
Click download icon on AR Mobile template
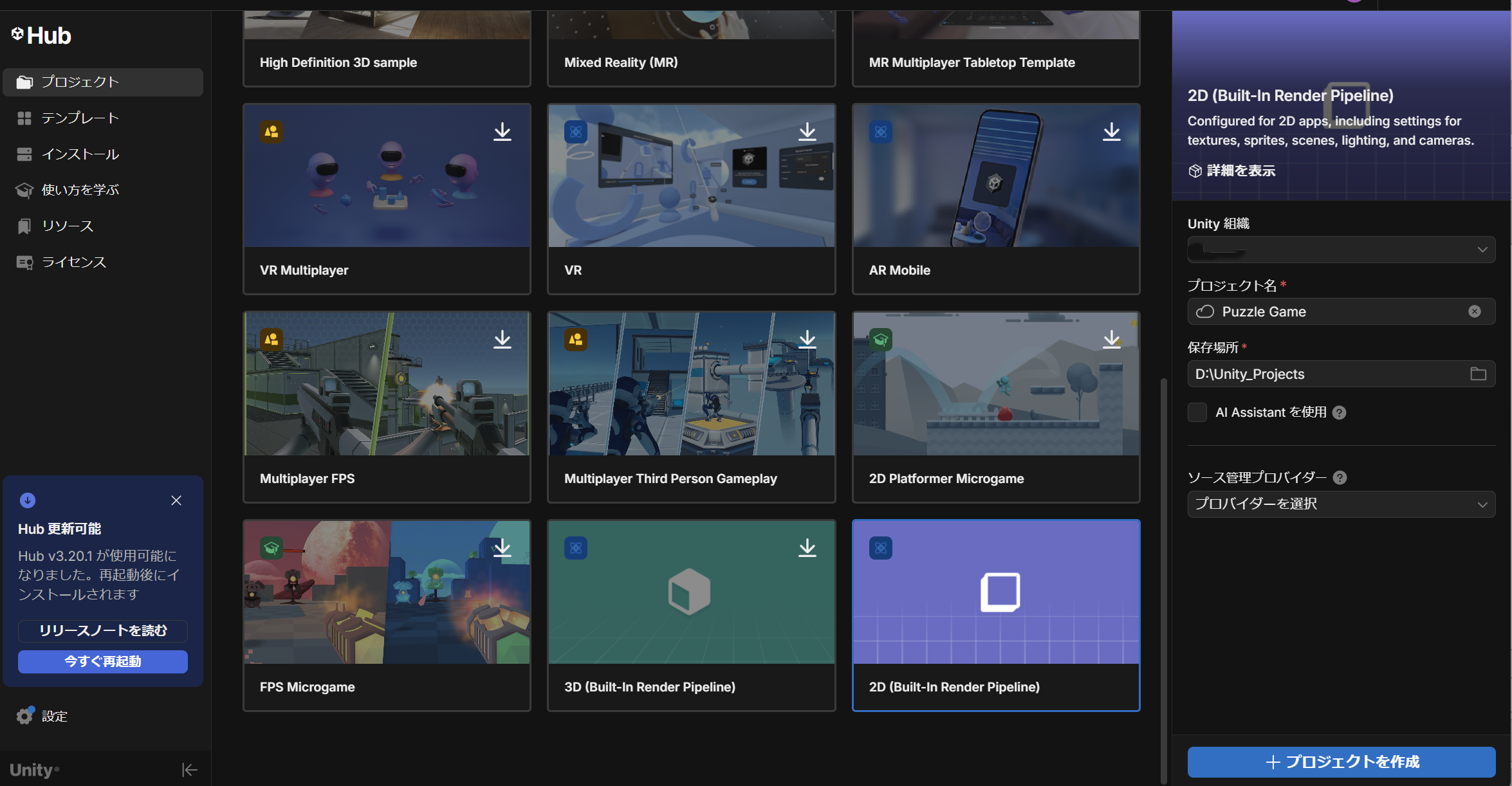click(1111, 132)
